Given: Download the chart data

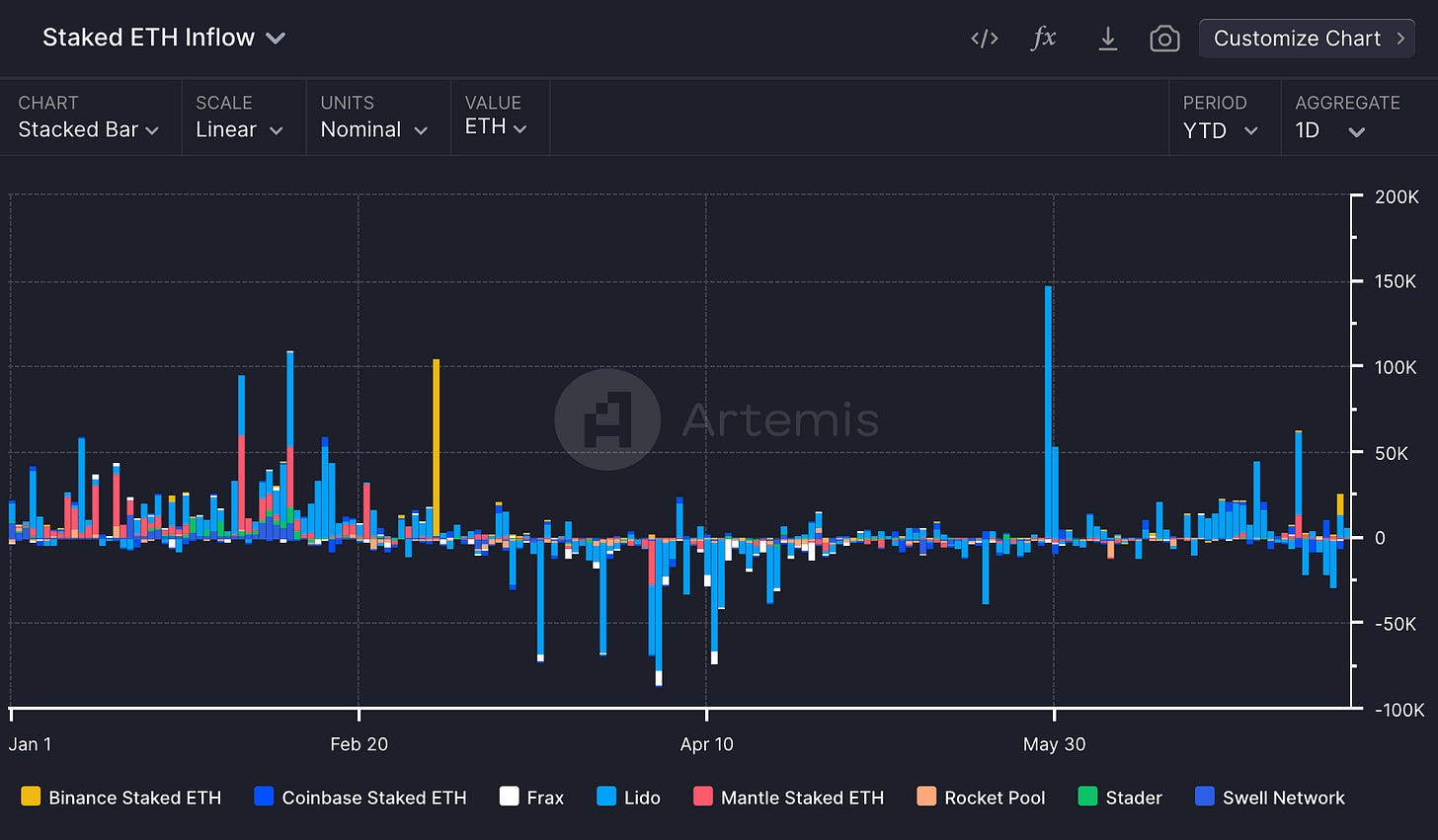Looking at the screenshot, I should click(1108, 38).
